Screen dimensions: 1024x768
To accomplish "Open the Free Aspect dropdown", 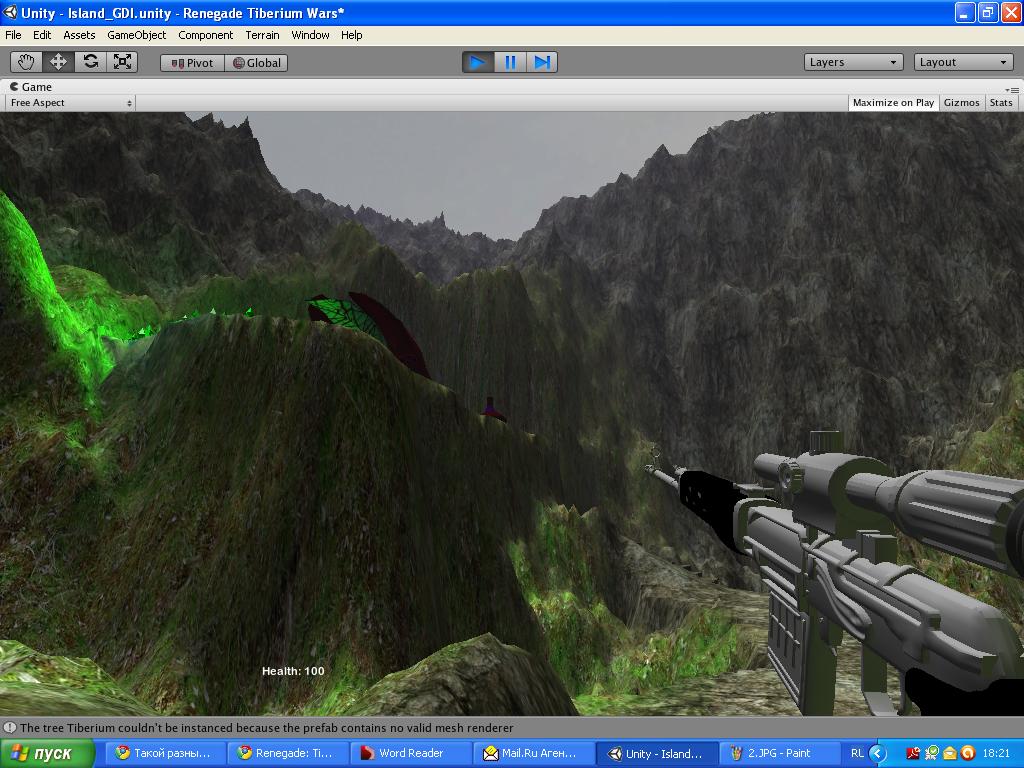I will pos(70,103).
